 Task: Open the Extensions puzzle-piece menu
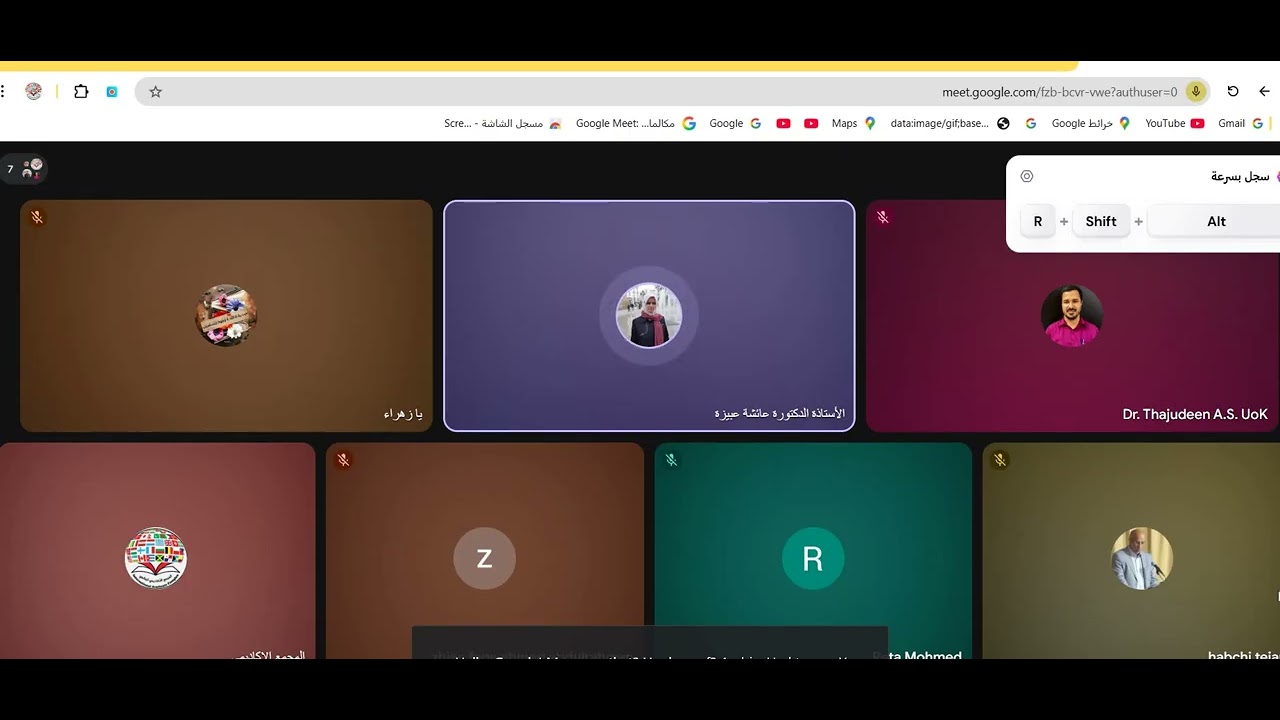[x=81, y=91]
